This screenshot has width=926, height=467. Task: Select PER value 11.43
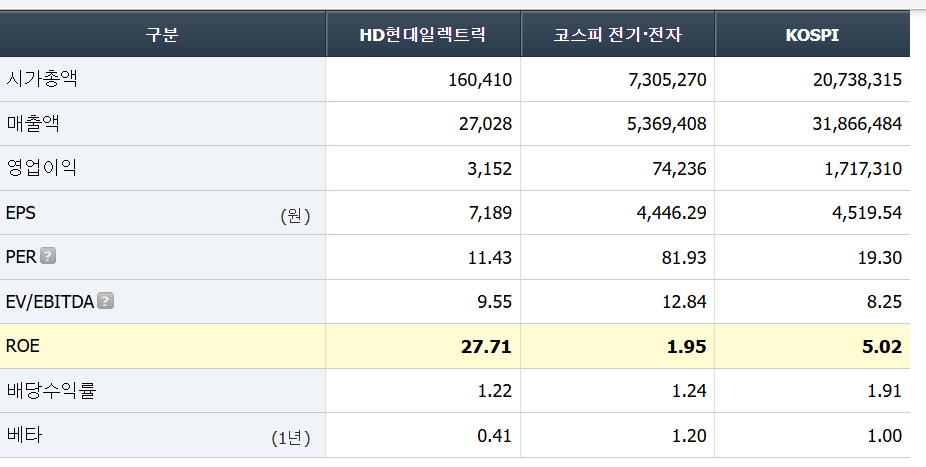coord(490,258)
